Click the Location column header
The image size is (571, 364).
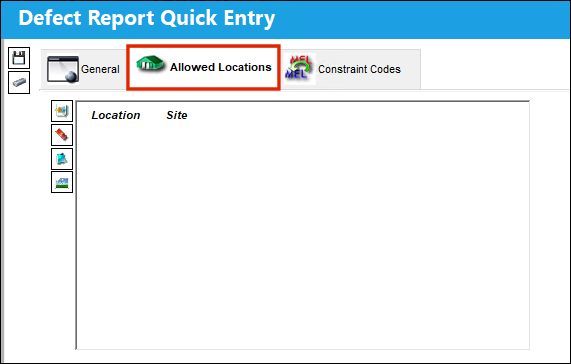[x=116, y=115]
